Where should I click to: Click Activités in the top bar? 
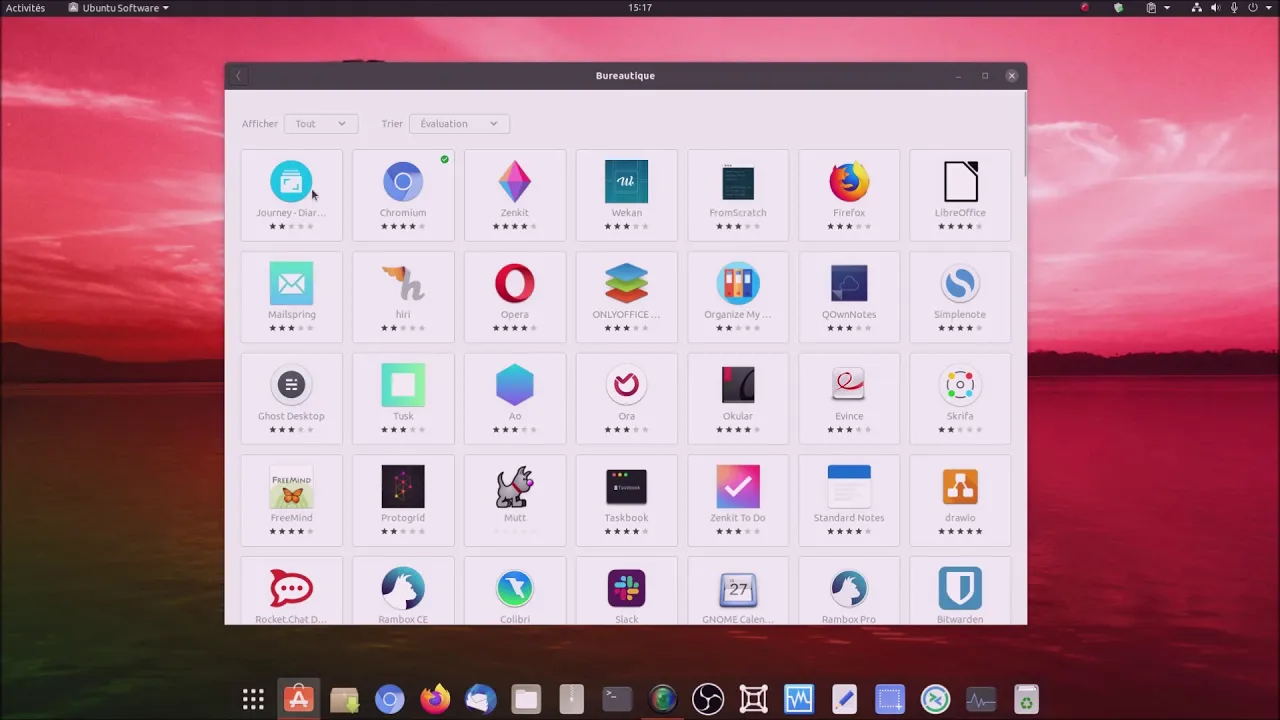[x=25, y=8]
